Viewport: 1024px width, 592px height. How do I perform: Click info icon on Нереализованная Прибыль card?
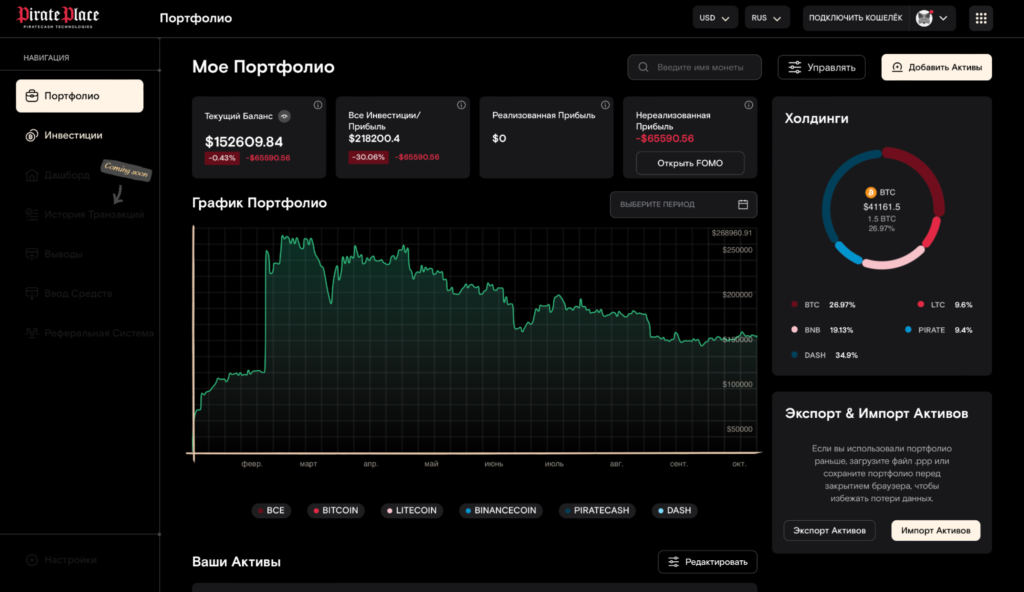pos(748,105)
